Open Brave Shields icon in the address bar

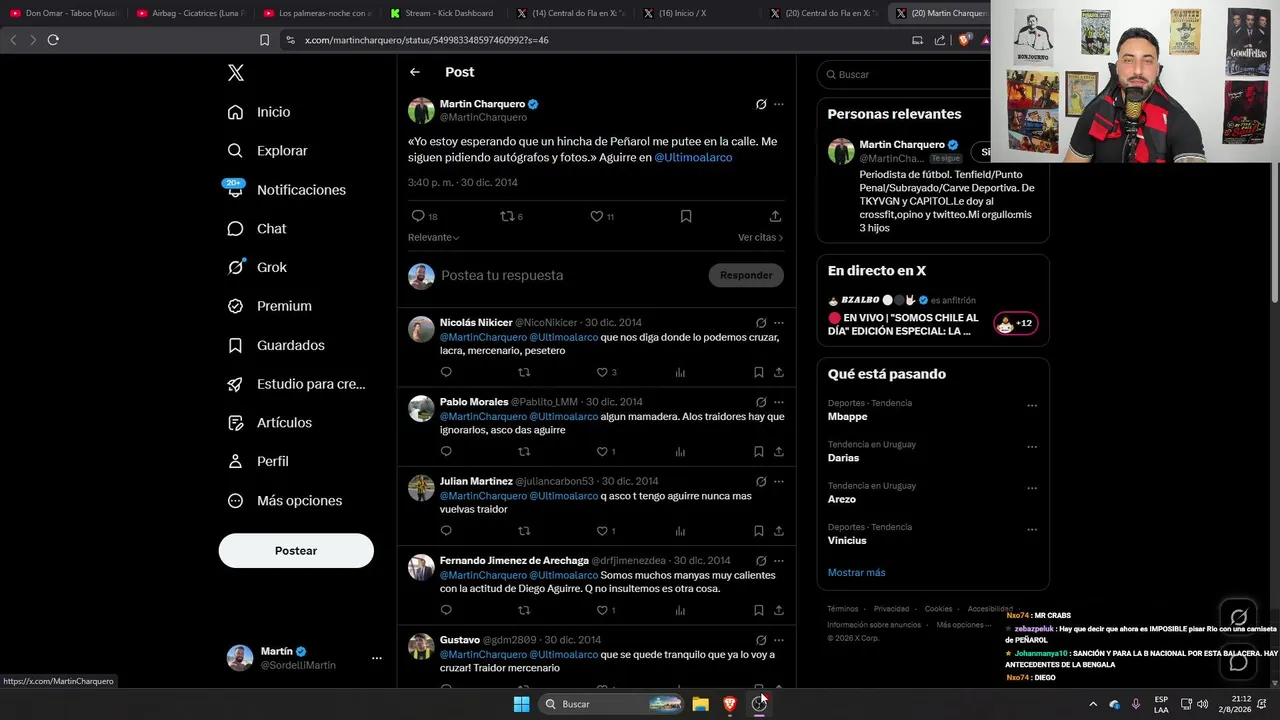point(964,40)
